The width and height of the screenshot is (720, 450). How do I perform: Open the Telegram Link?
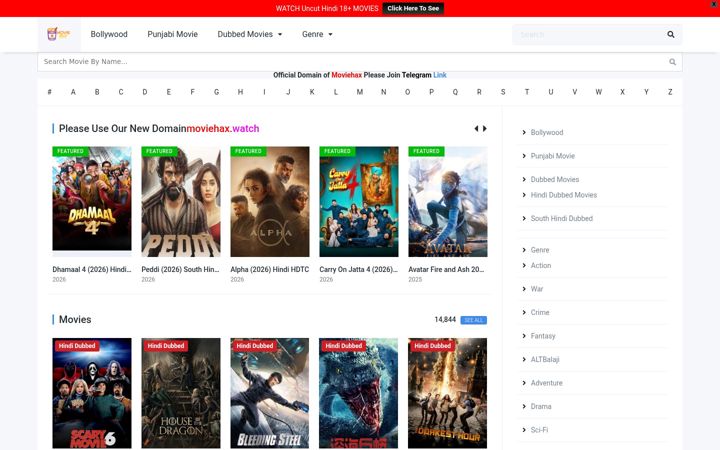pyautogui.click(x=439, y=75)
